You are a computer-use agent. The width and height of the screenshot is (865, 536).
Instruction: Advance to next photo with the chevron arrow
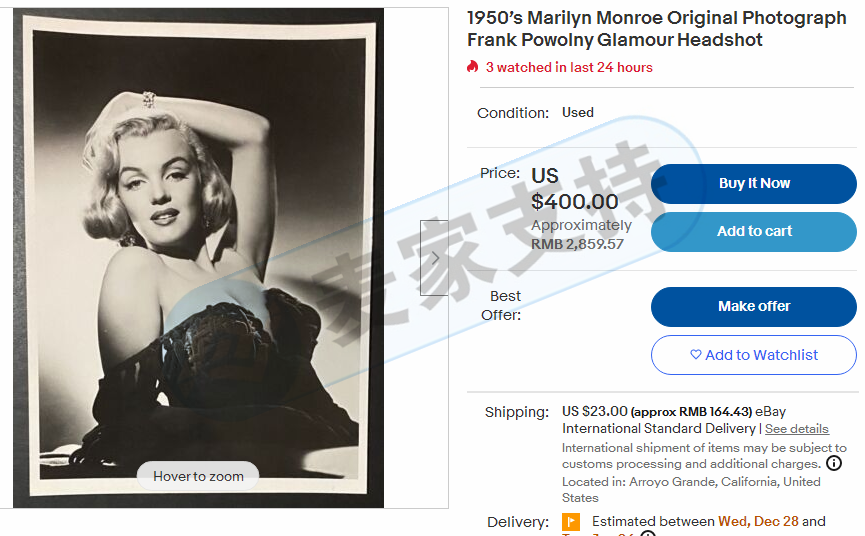[x=435, y=258]
